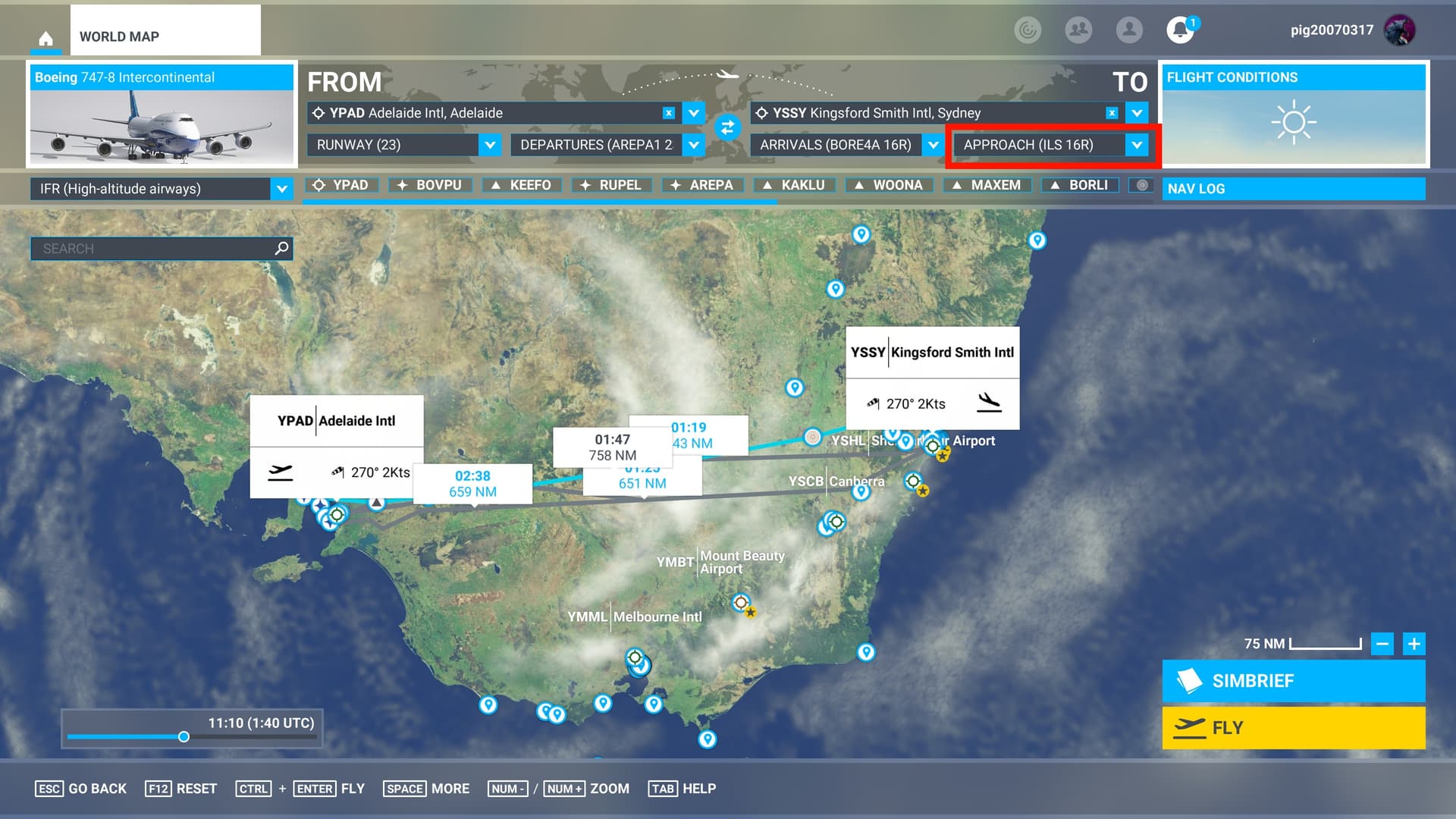
Task: Clear the YPAD departure airport field
Action: click(x=668, y=113)
